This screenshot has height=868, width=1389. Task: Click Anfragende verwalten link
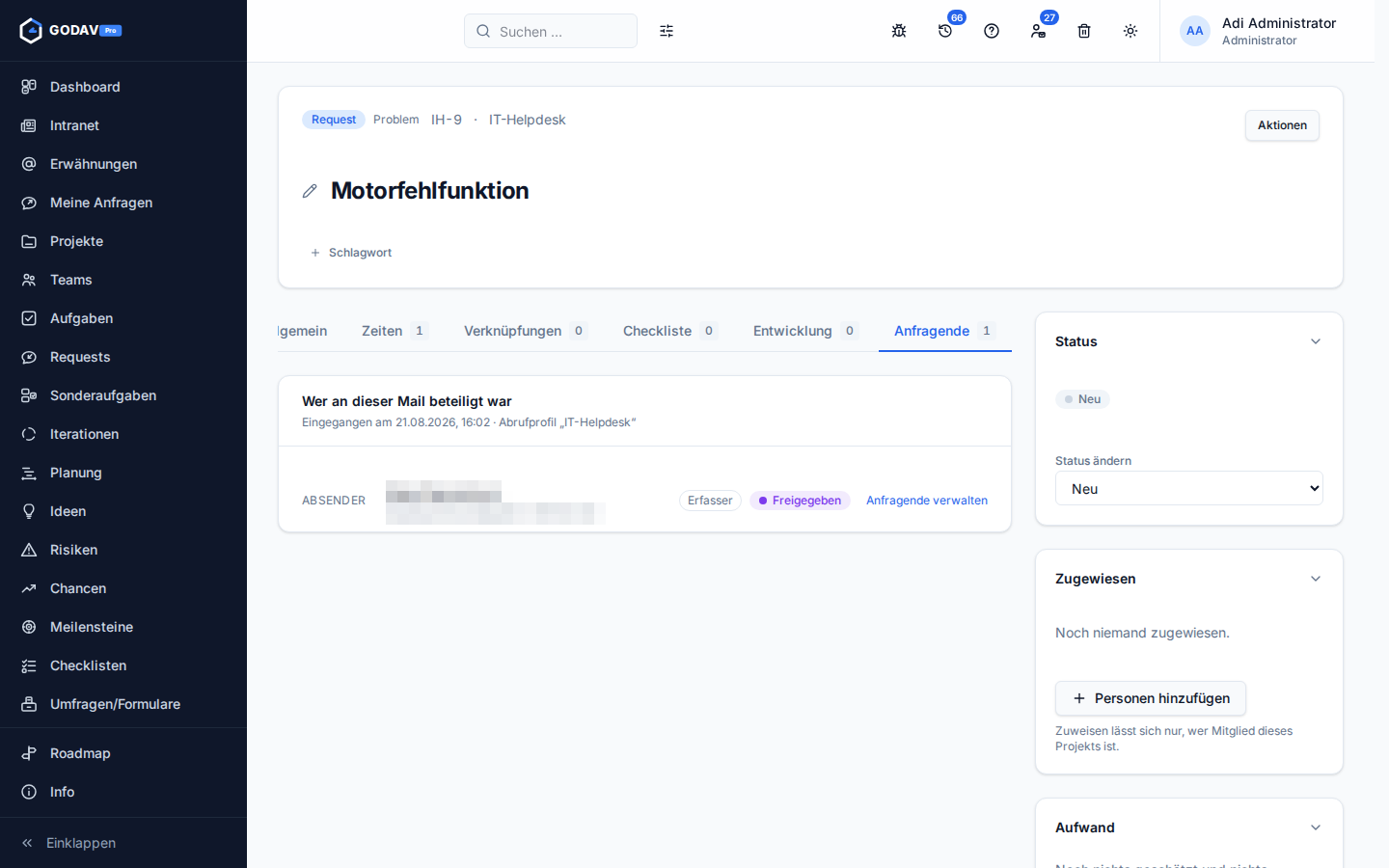927,501
